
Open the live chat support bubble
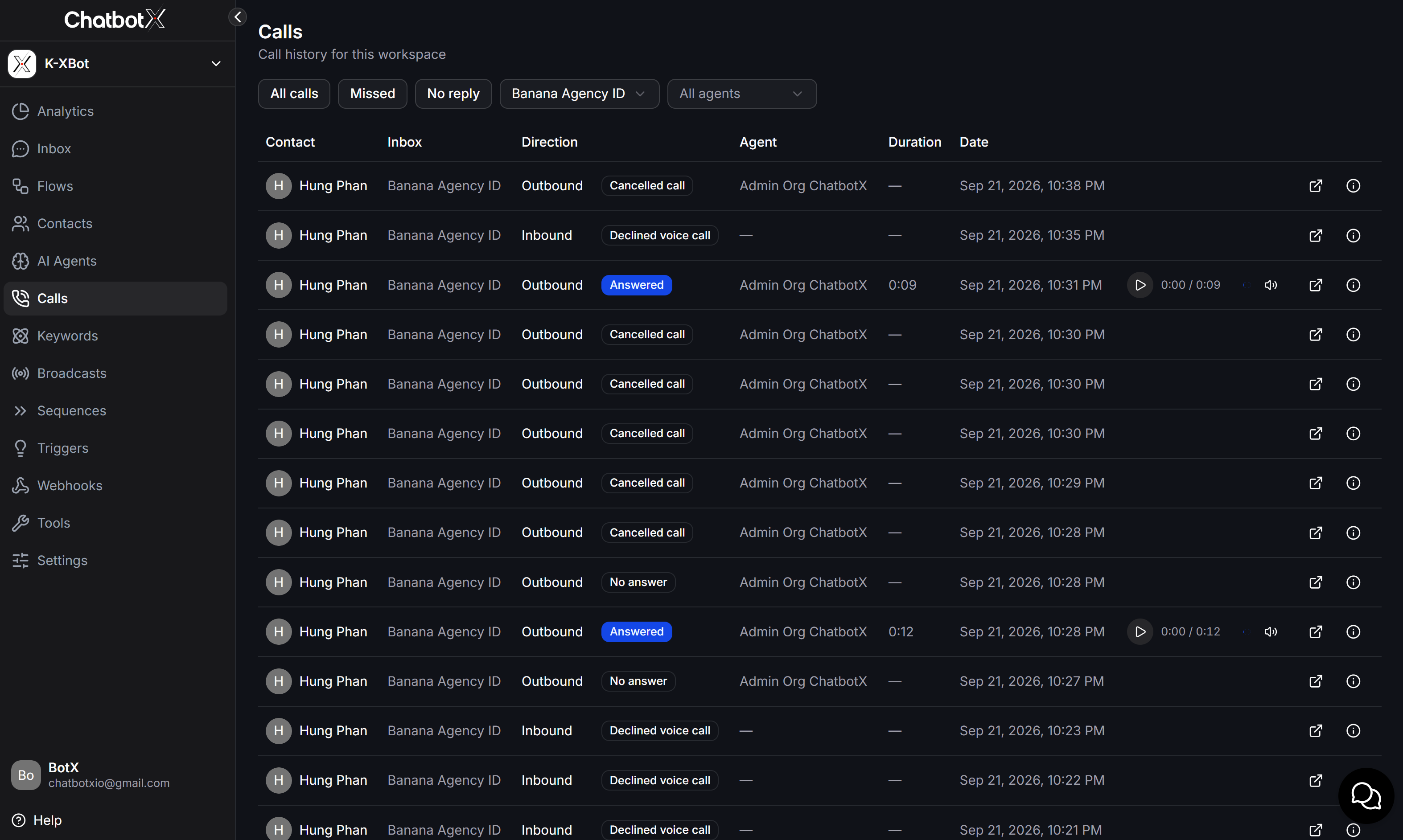pyautogui.click(x=1366, y=796)
